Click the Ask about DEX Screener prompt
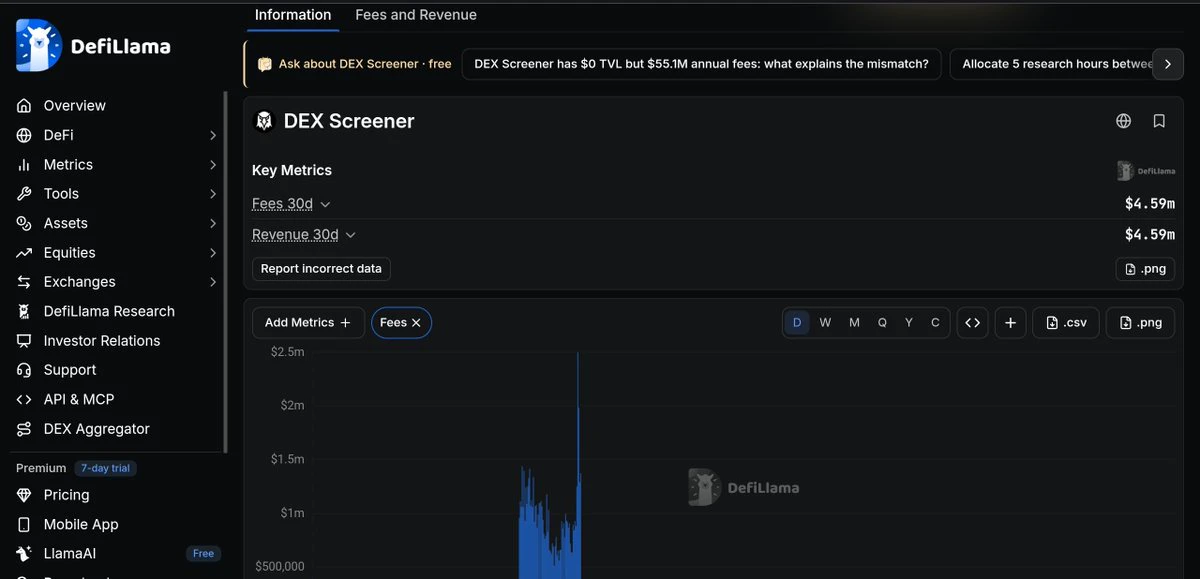 click(355, 64)
